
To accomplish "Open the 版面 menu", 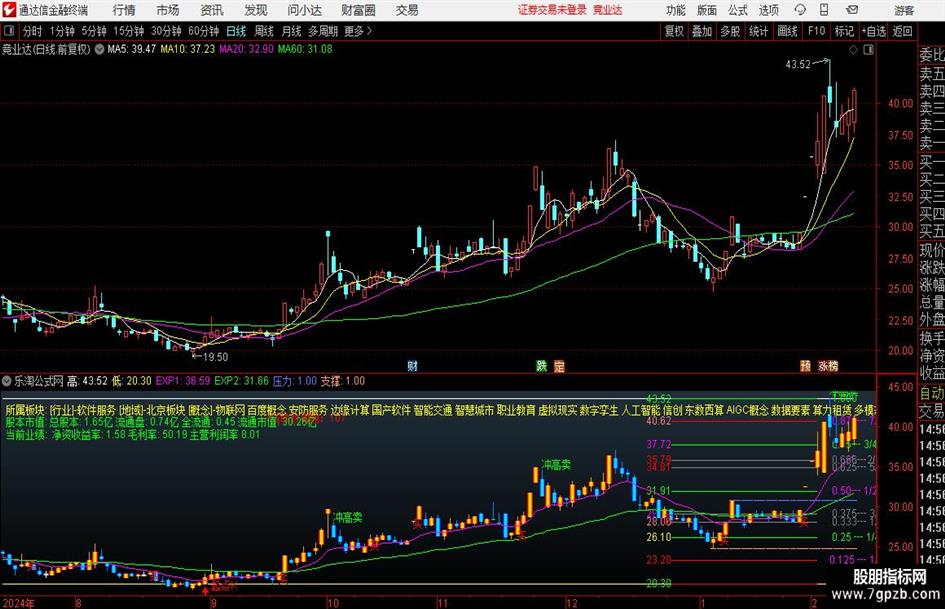I will point(707,10).
